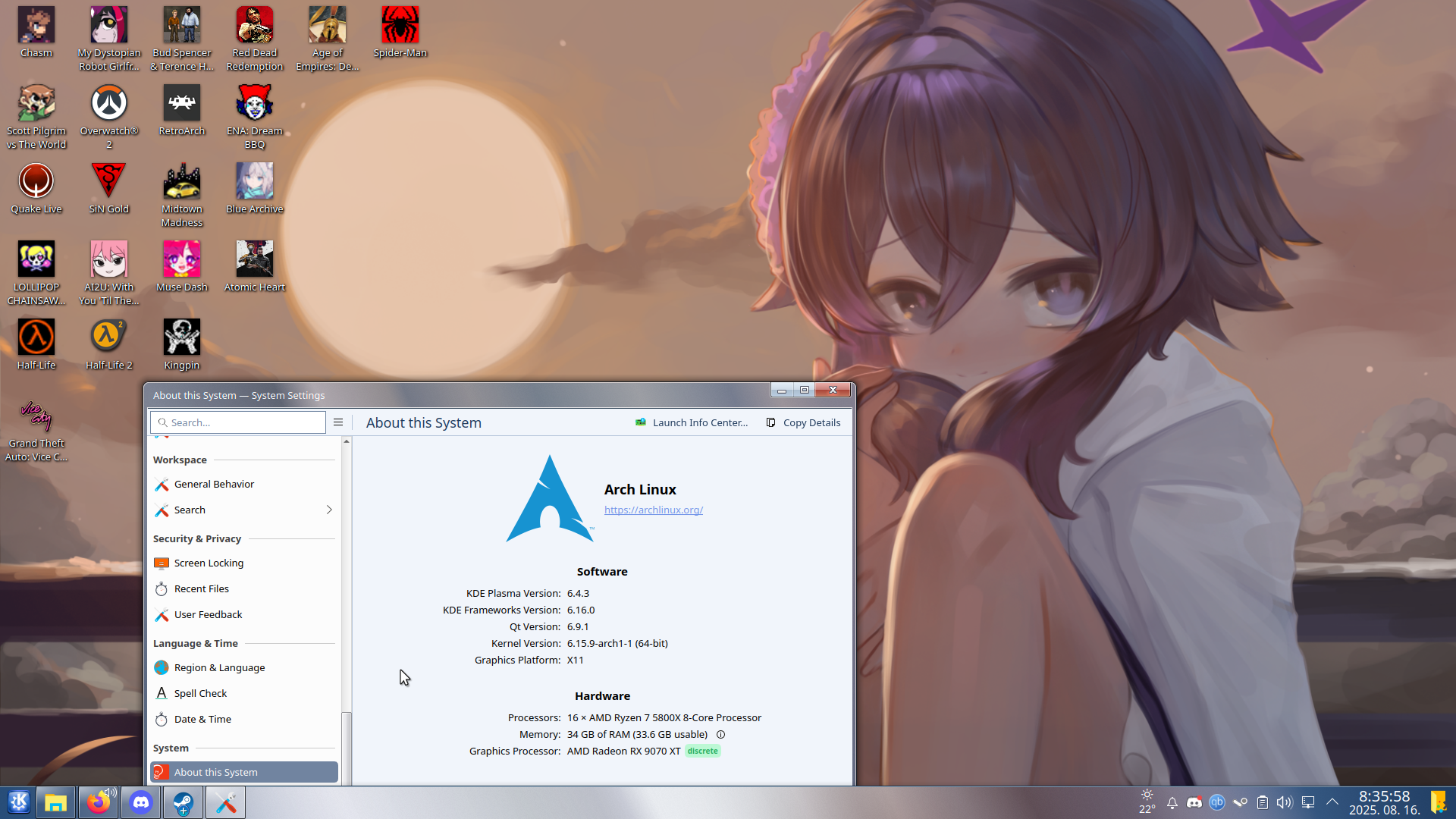Viewport: 1456px width, 819px height.
Task: Open the Half-Life 2 desktop shortcut
Action: (108, 337)
